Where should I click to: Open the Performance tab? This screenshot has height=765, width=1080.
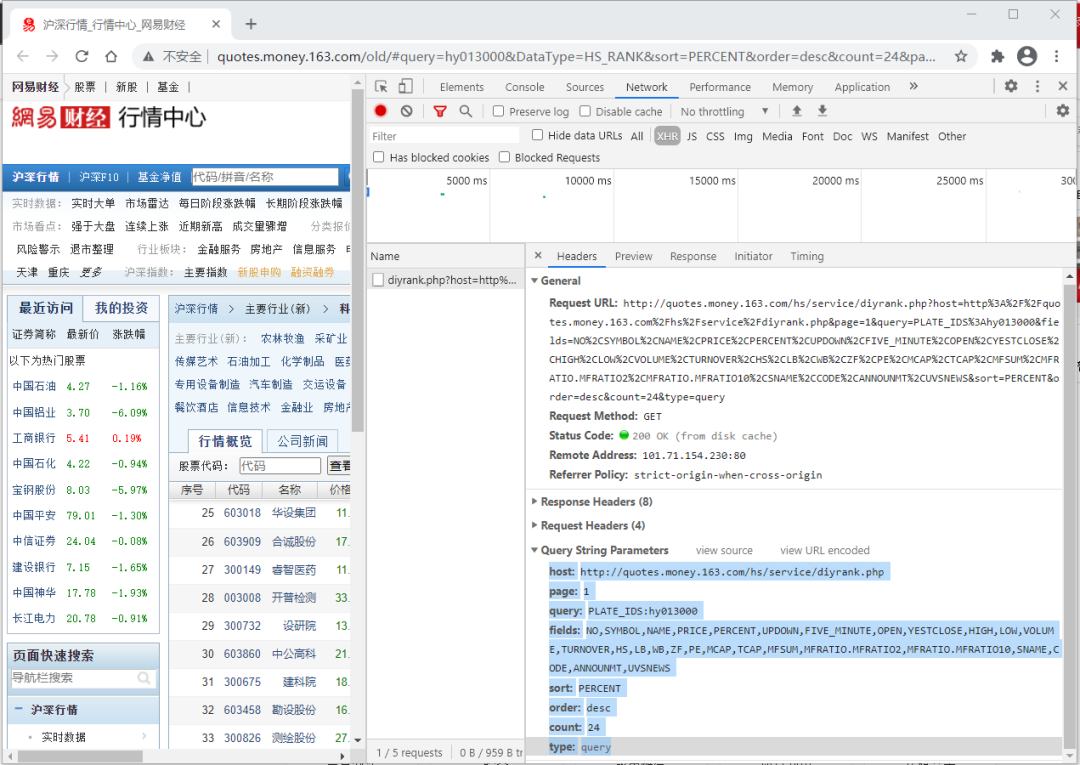[720, 87]
